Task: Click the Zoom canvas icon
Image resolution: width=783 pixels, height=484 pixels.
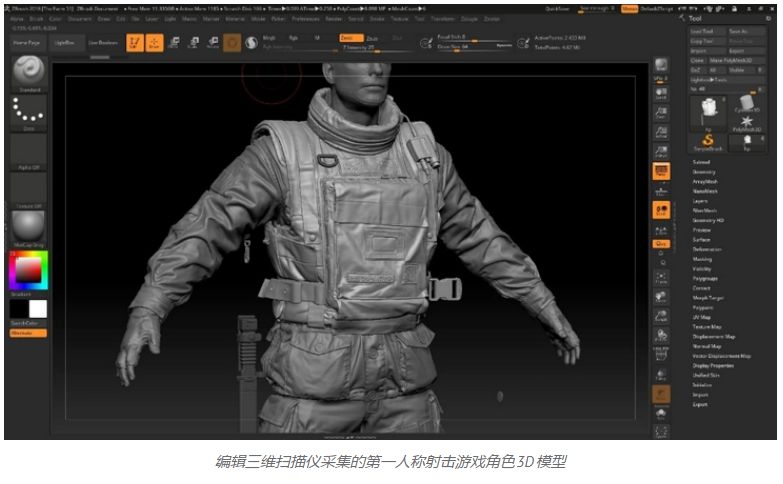Action: (661, 113)
